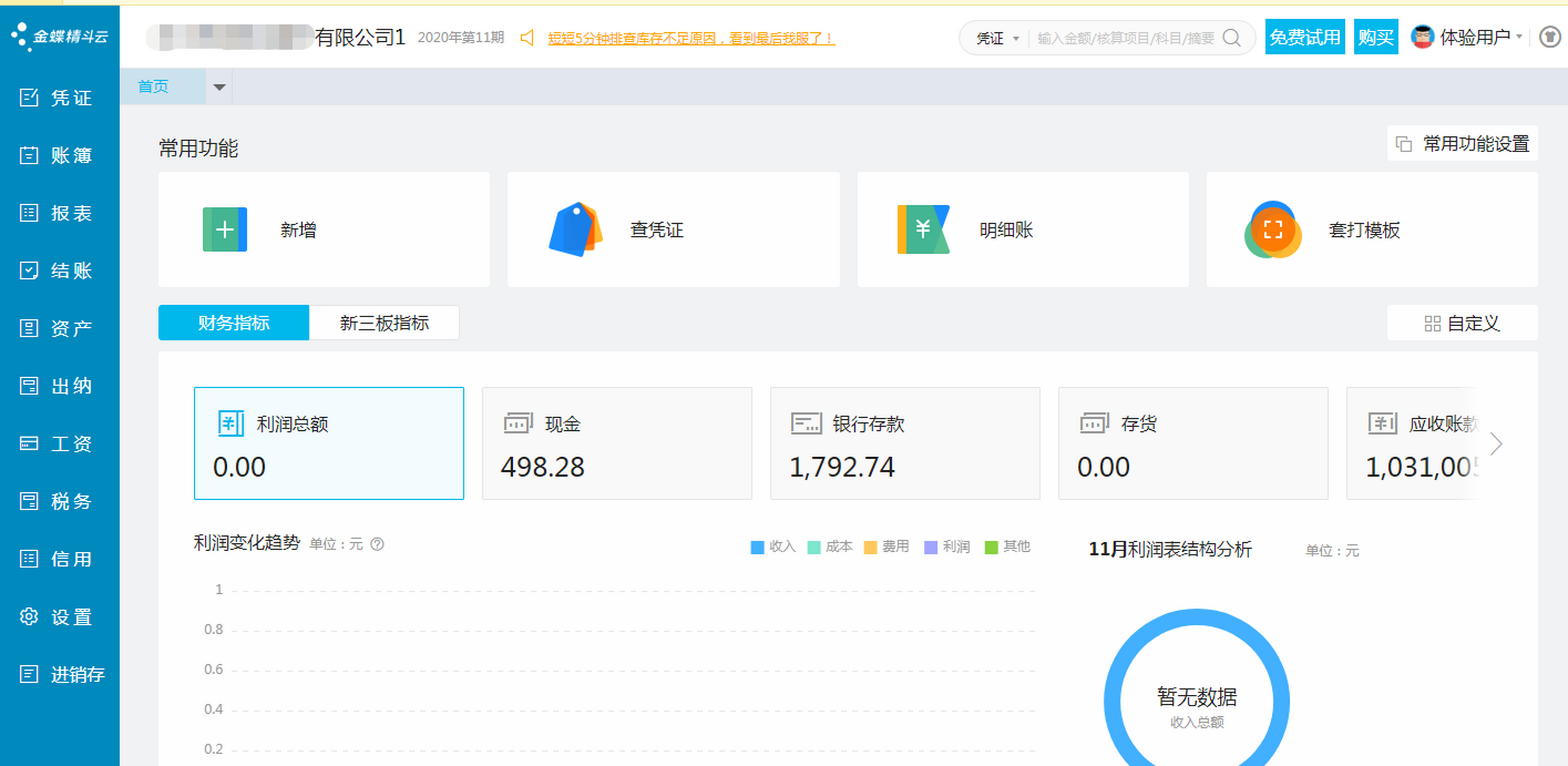The width and height of the screenshot is (1568, 766).
Task: Click the 金蝶精斗云 logo
Action: tap(60, 37)
